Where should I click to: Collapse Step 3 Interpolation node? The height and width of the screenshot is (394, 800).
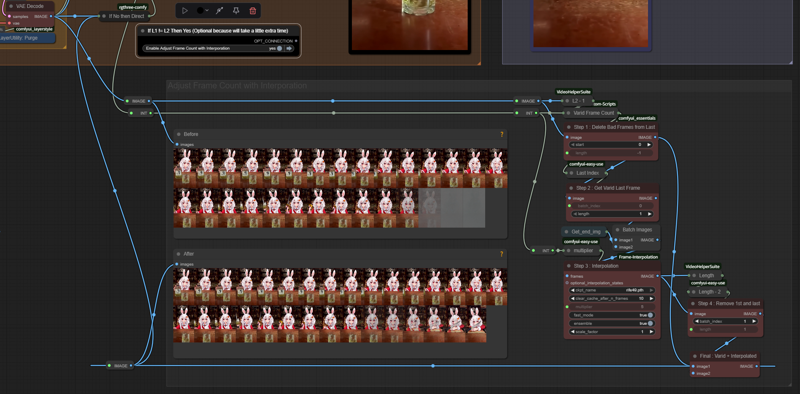(569, 266)
